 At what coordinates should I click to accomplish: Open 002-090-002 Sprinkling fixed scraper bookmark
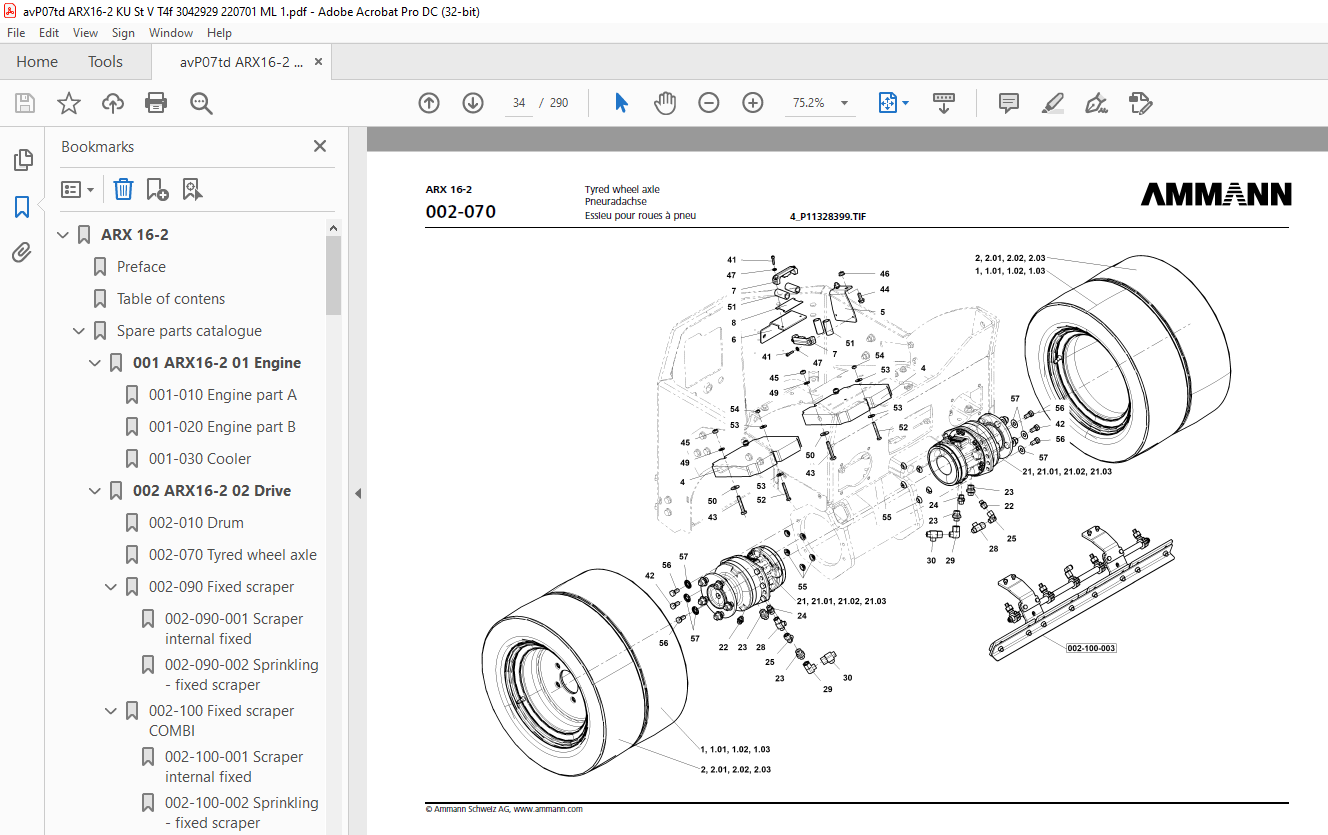(x=242, y=675)
